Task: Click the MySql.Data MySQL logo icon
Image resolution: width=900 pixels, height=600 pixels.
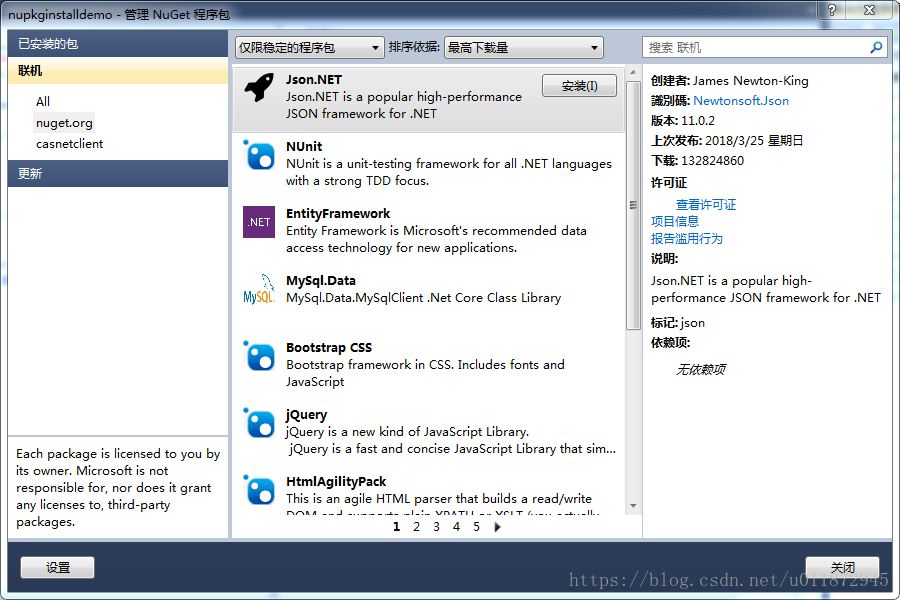Action: pos(259,289)
